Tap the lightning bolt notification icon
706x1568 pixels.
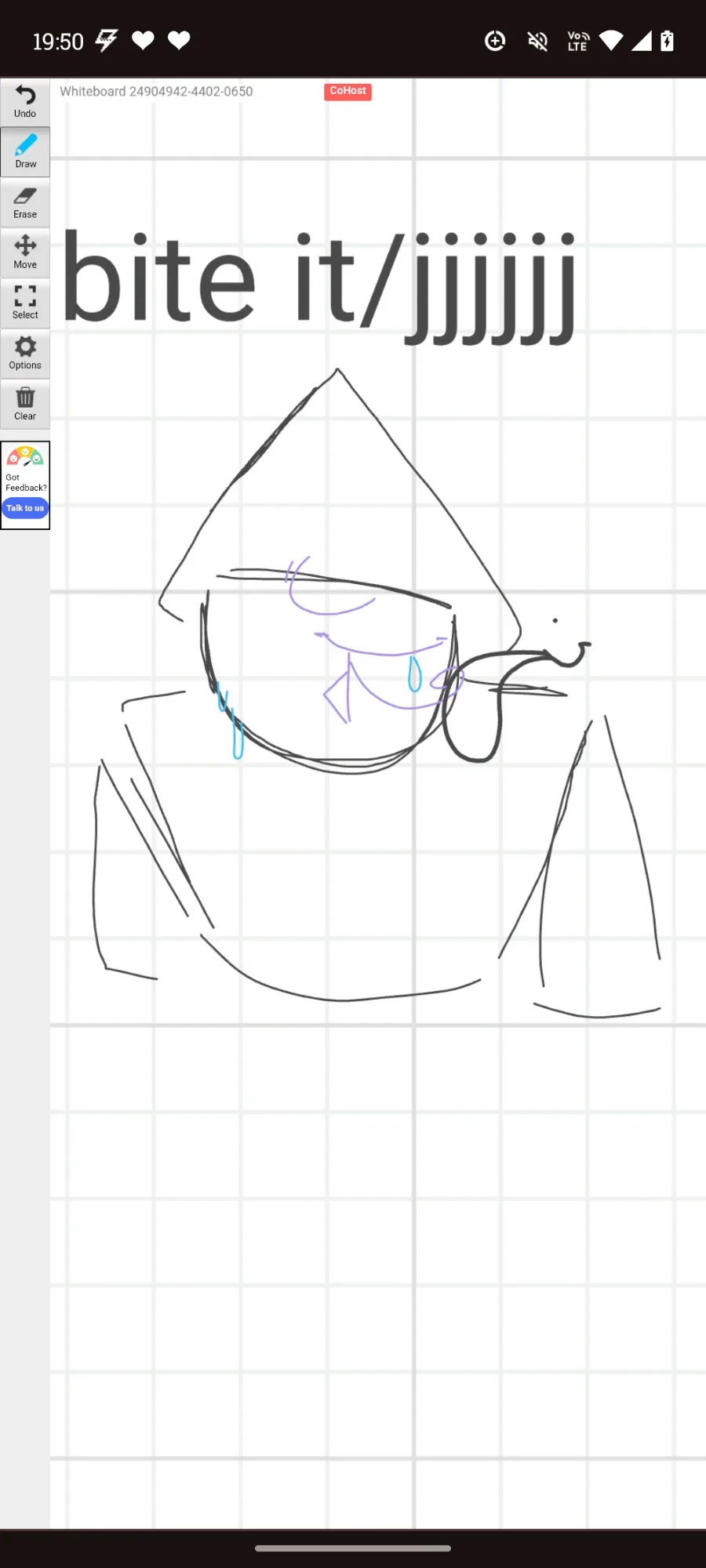click(x=107, y=41)
